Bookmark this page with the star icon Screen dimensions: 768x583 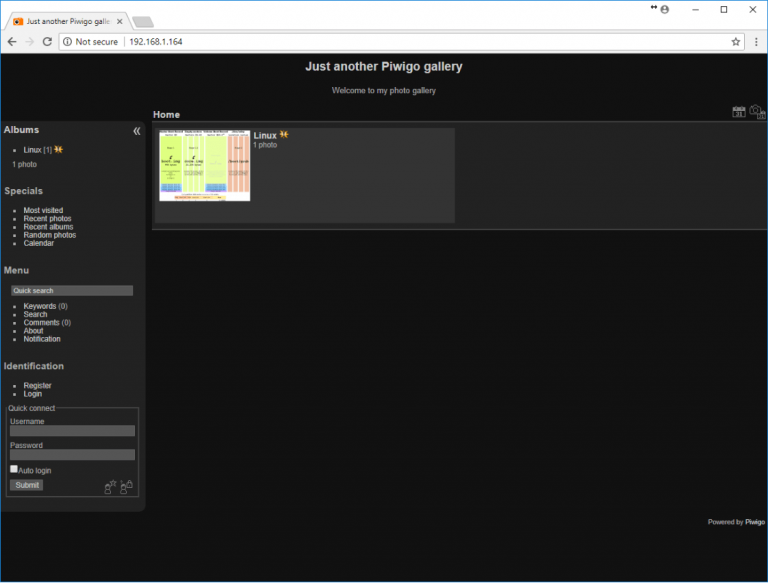[736, 42]
